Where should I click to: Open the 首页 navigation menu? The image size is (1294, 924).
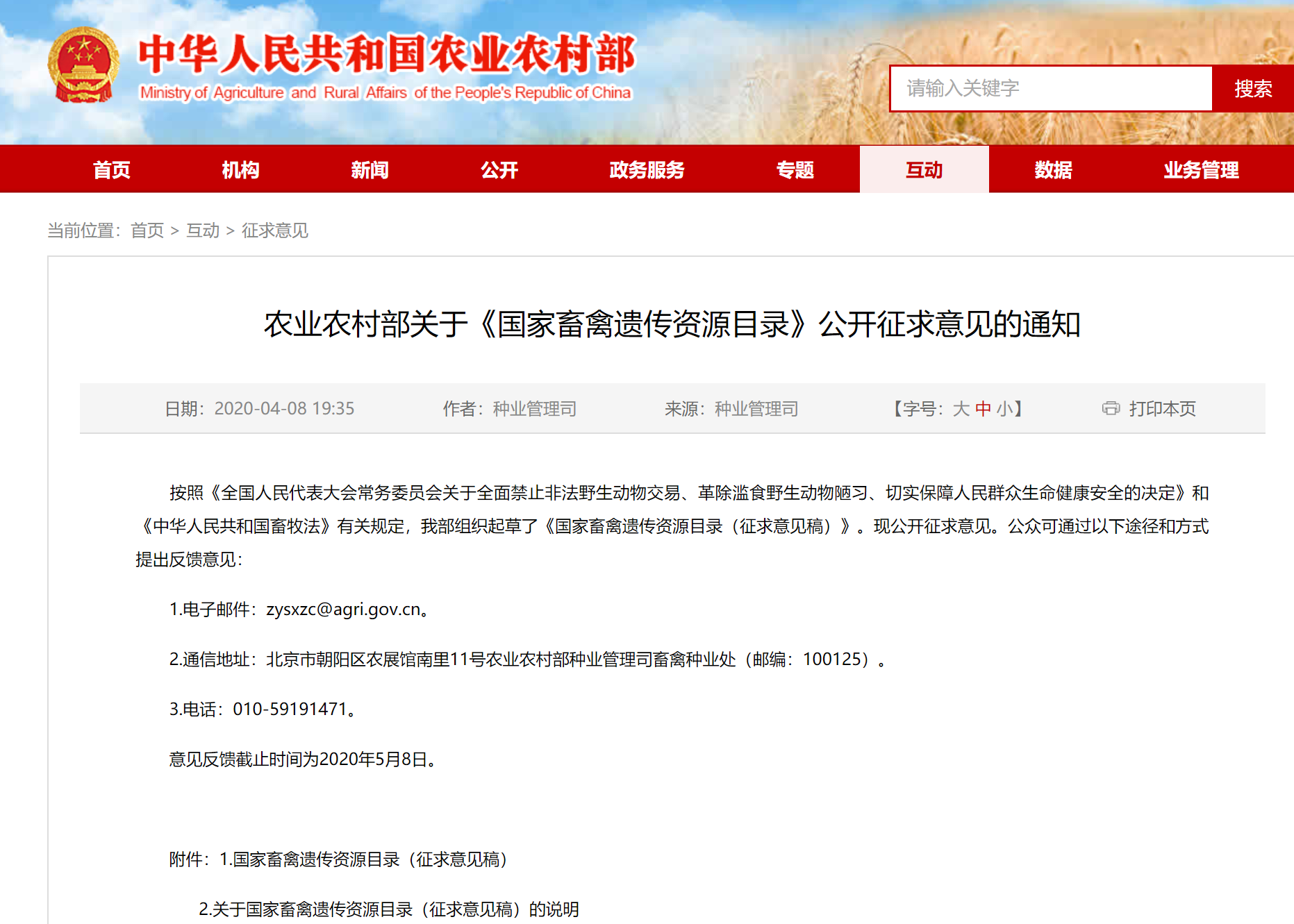(112, 169)
